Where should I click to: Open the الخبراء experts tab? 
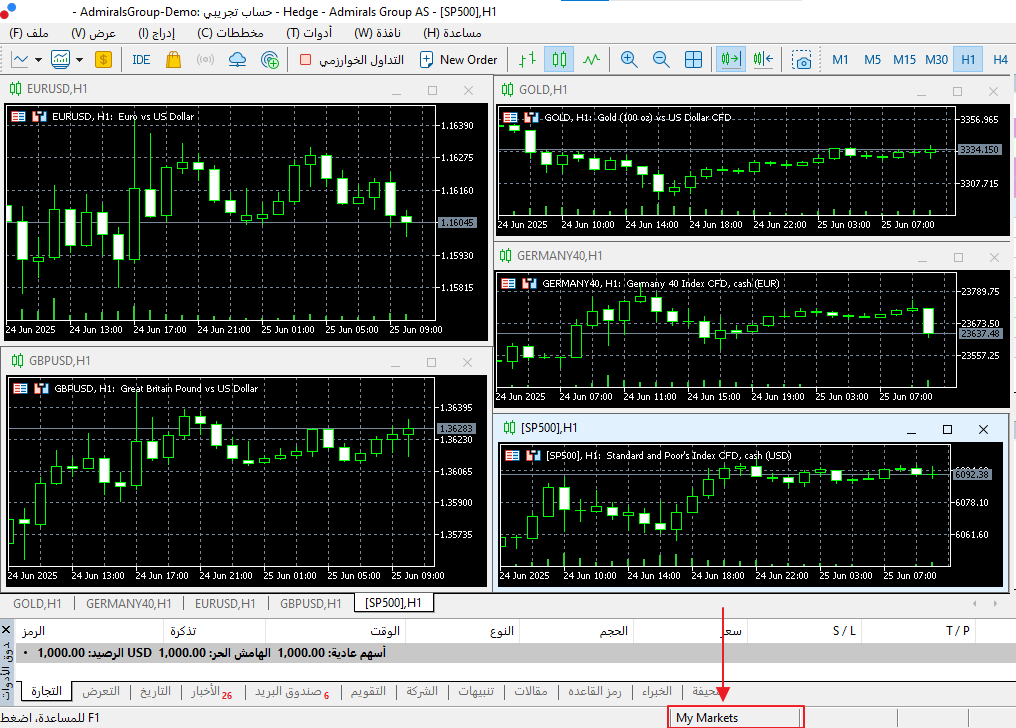(656, 691)
